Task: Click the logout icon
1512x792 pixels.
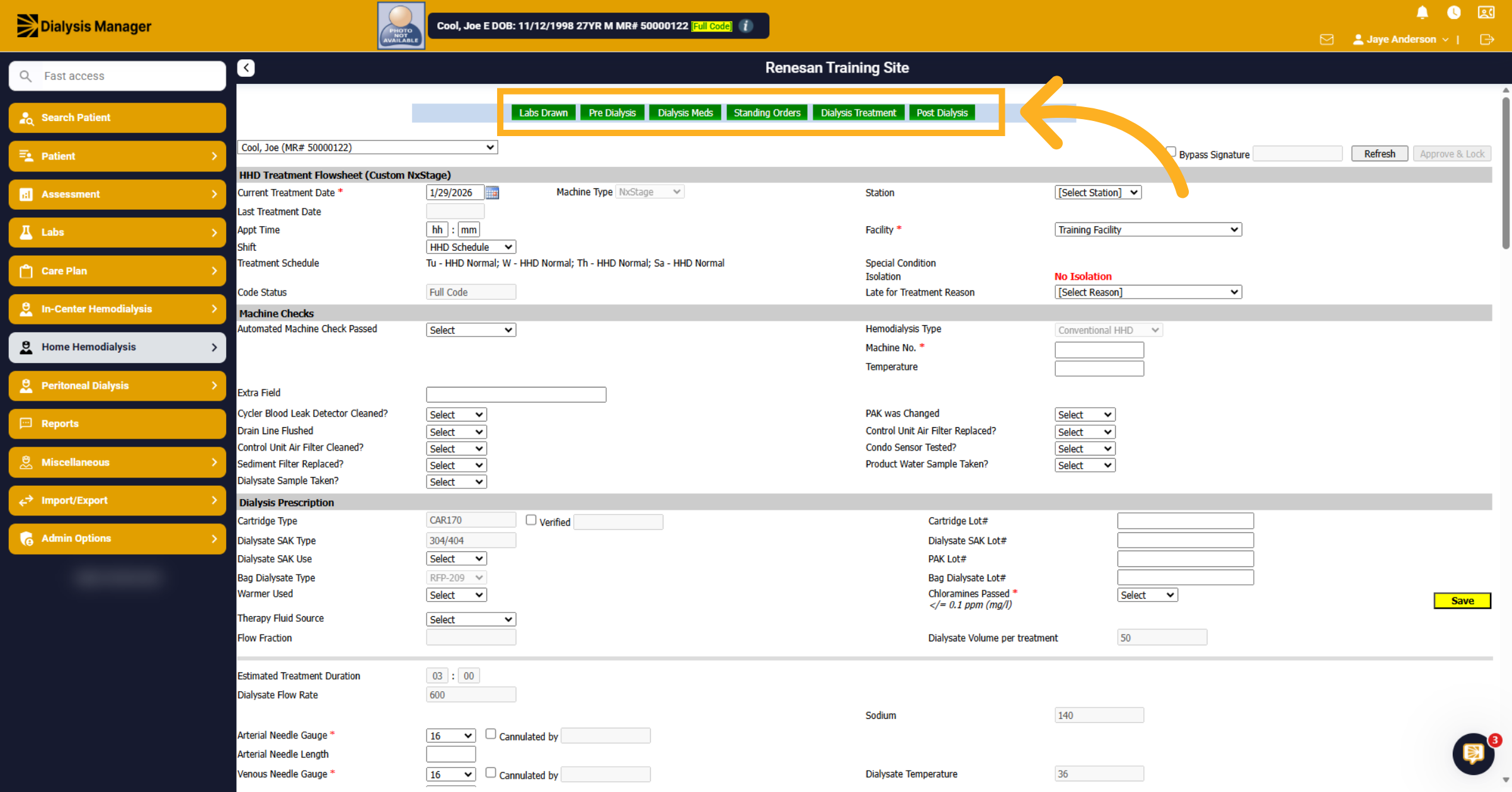Action: (1487, 39)
